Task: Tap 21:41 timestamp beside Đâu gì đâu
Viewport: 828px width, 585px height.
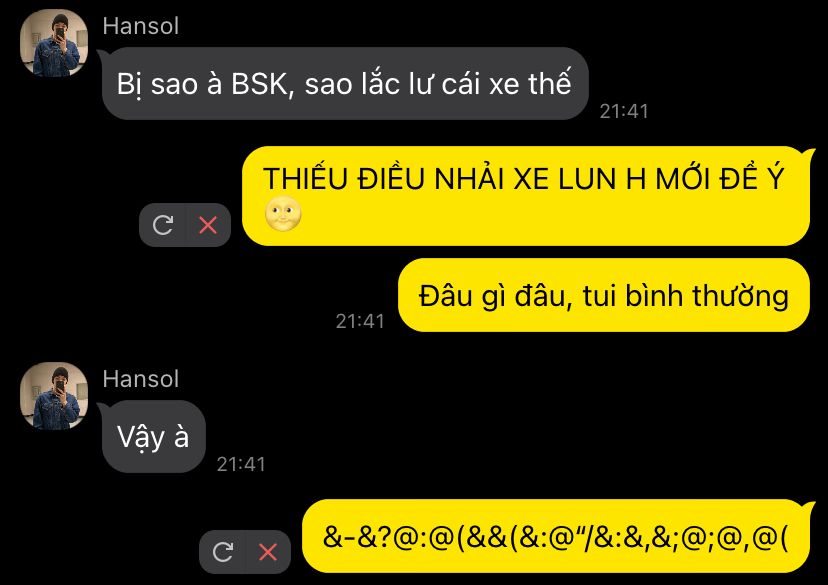Action: pyautogui.click(x=360, y=321)
